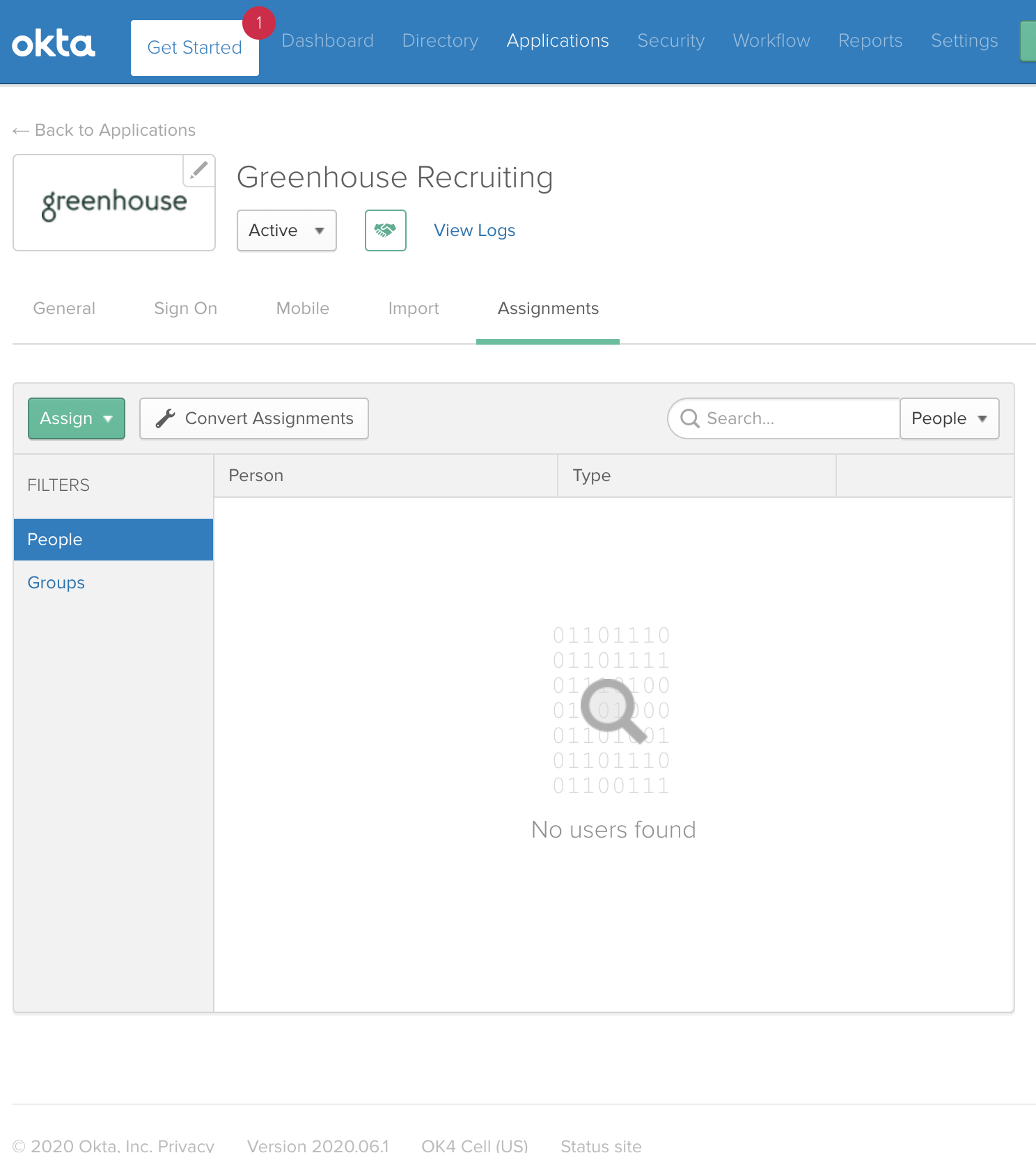1036x1153 pixels.
Task: Switch to the Sign On tab
Action: tap(186, 308)
